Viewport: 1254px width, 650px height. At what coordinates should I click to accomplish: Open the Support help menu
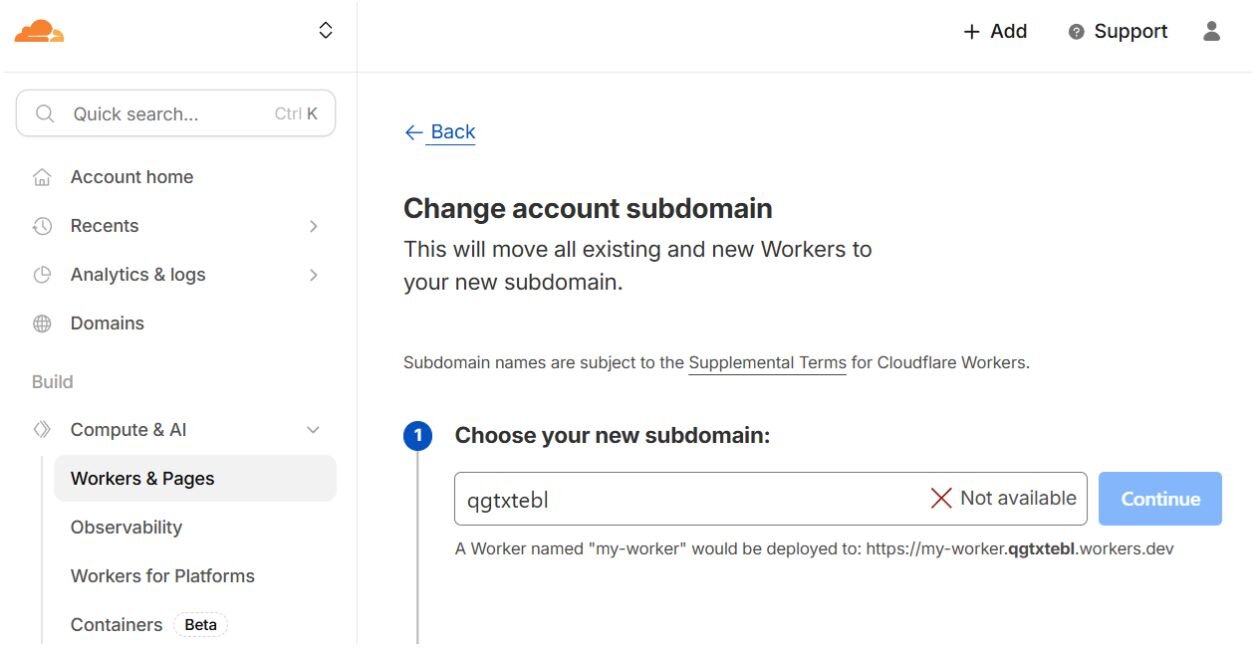point(1118,32)
